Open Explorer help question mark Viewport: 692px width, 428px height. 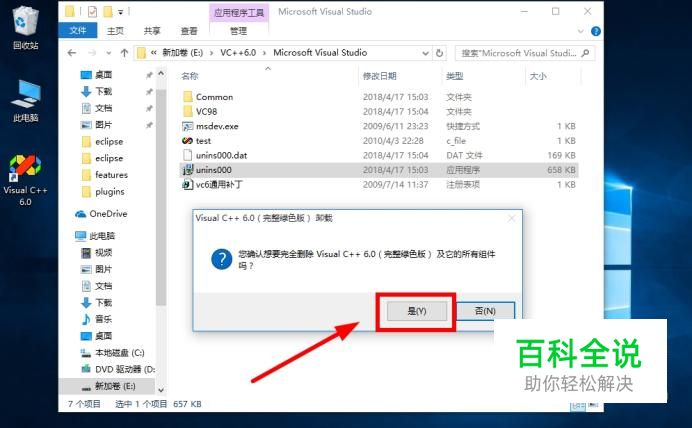tap(596, 31)
